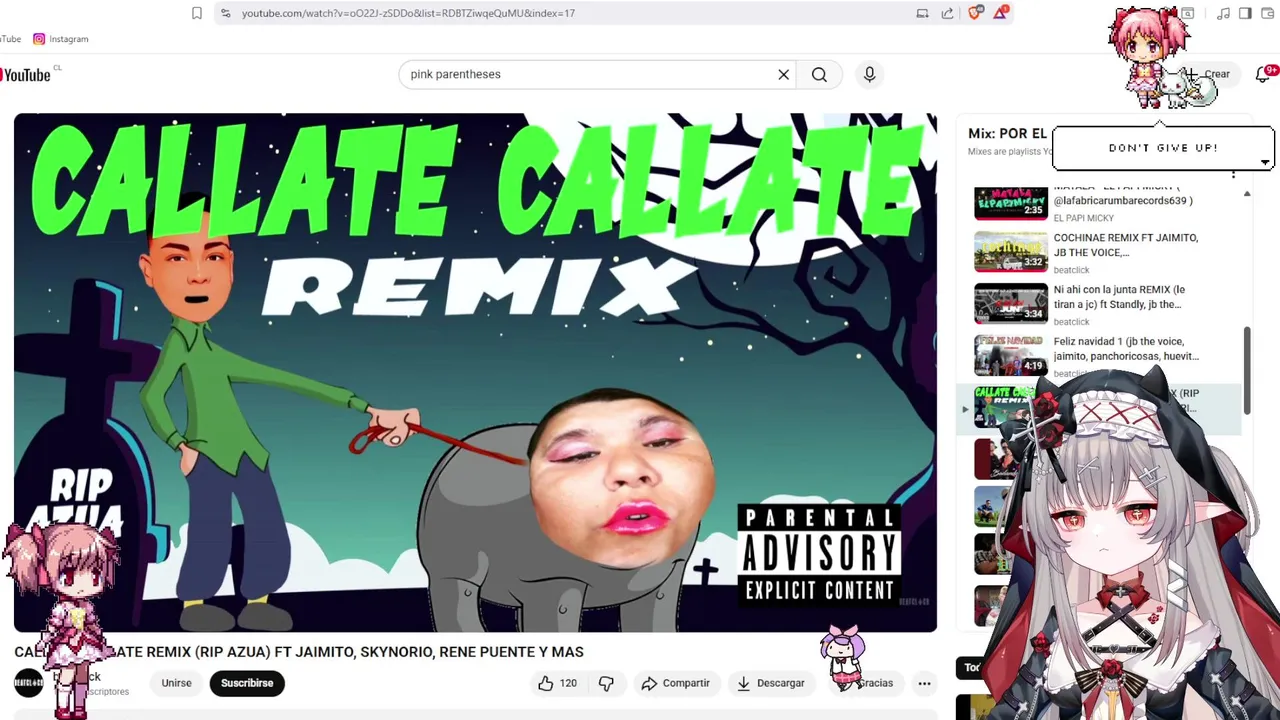Click the playlist panel scrollbar thumb
Screen dimensions: 1280x720
(1247, 370)
